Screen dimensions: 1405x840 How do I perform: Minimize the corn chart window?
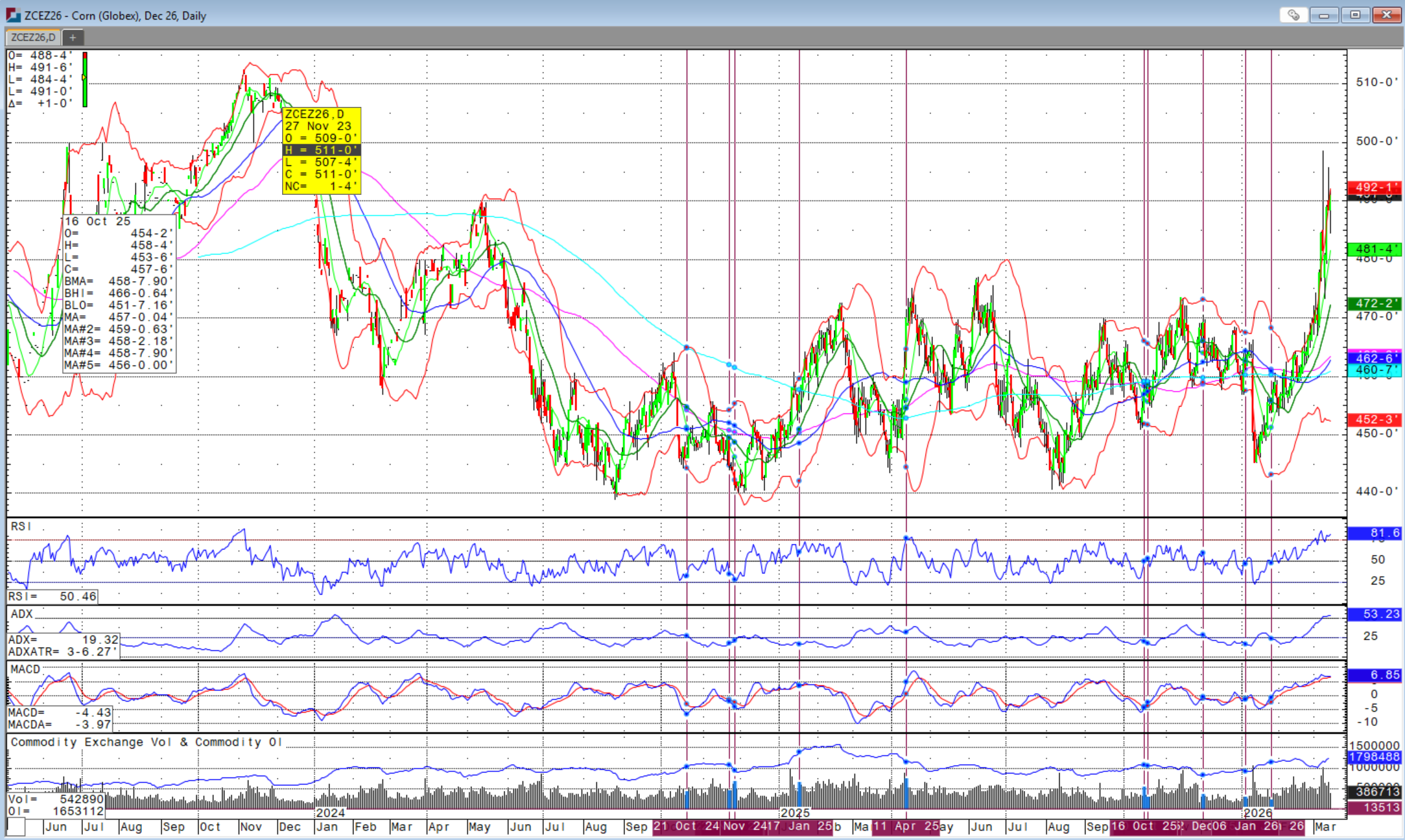(1324, 15)
